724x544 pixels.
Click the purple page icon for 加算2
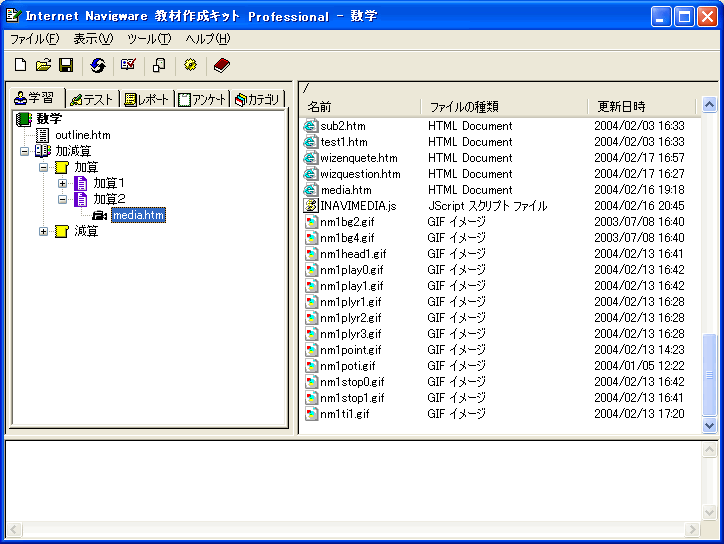[x=81, y=199]
